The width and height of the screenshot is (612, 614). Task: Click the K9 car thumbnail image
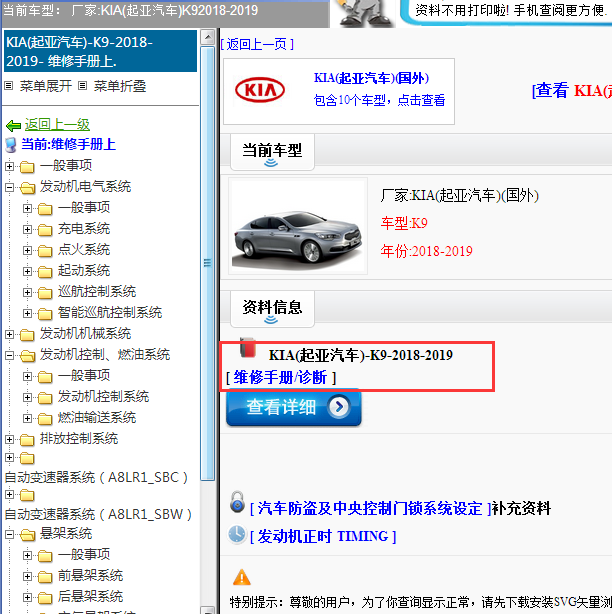[x=298, y=226]
